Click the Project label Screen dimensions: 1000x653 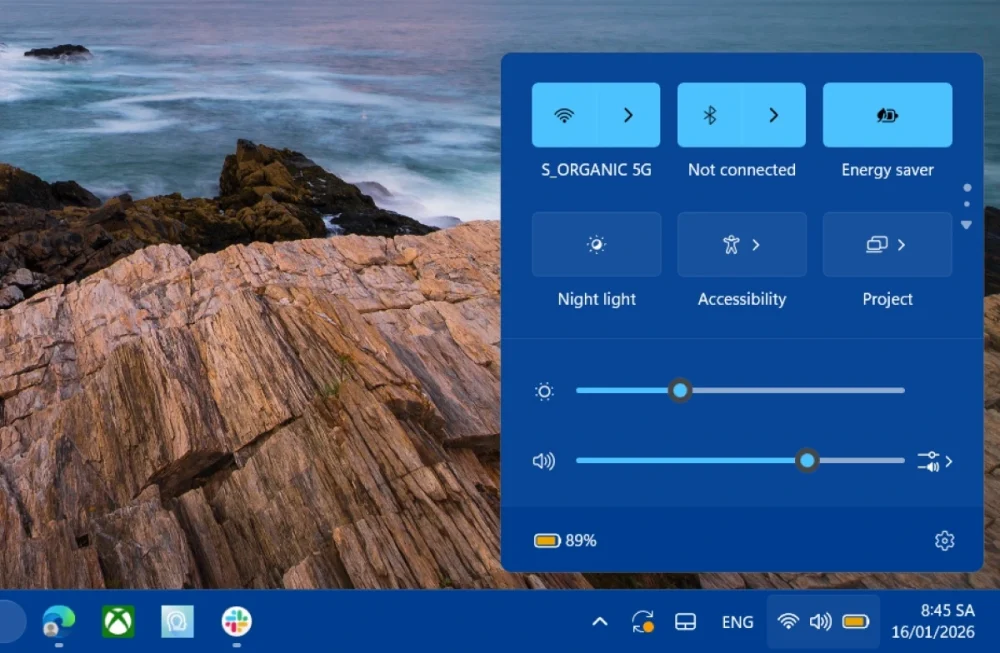(887, 299)
